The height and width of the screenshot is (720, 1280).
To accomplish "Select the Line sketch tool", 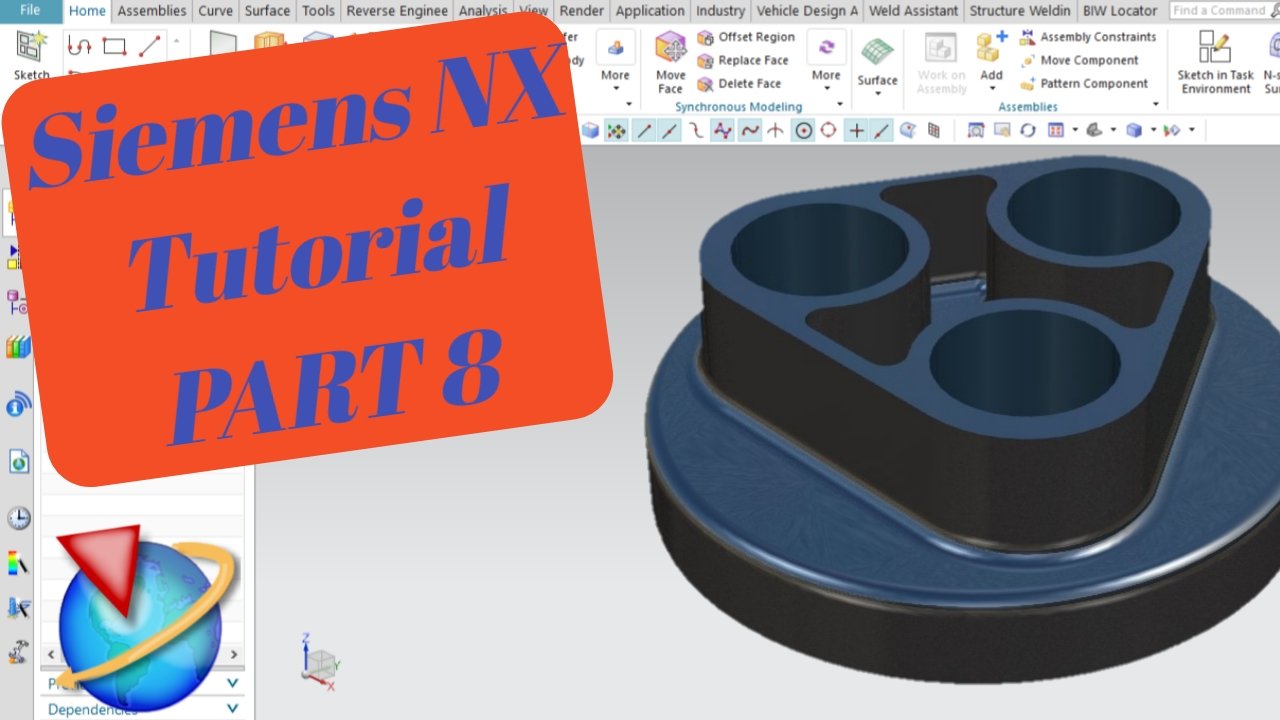I will click(149, 46).
